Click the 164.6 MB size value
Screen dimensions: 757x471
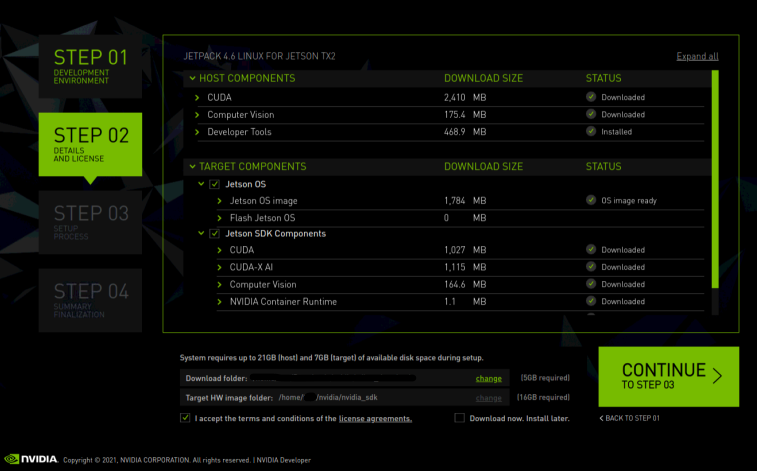click(x=465, y=285)
